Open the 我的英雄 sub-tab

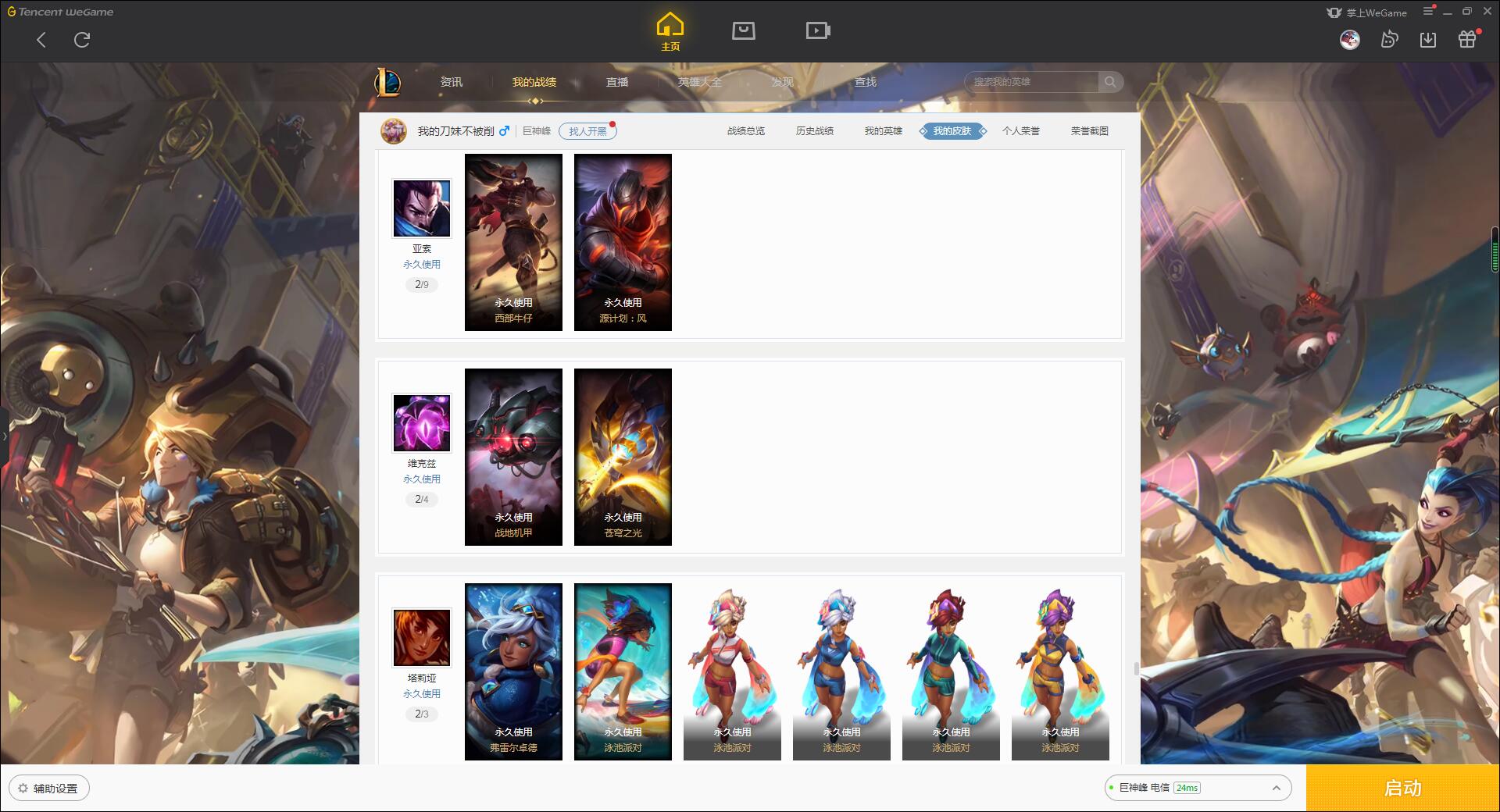[x=884, y=131]
